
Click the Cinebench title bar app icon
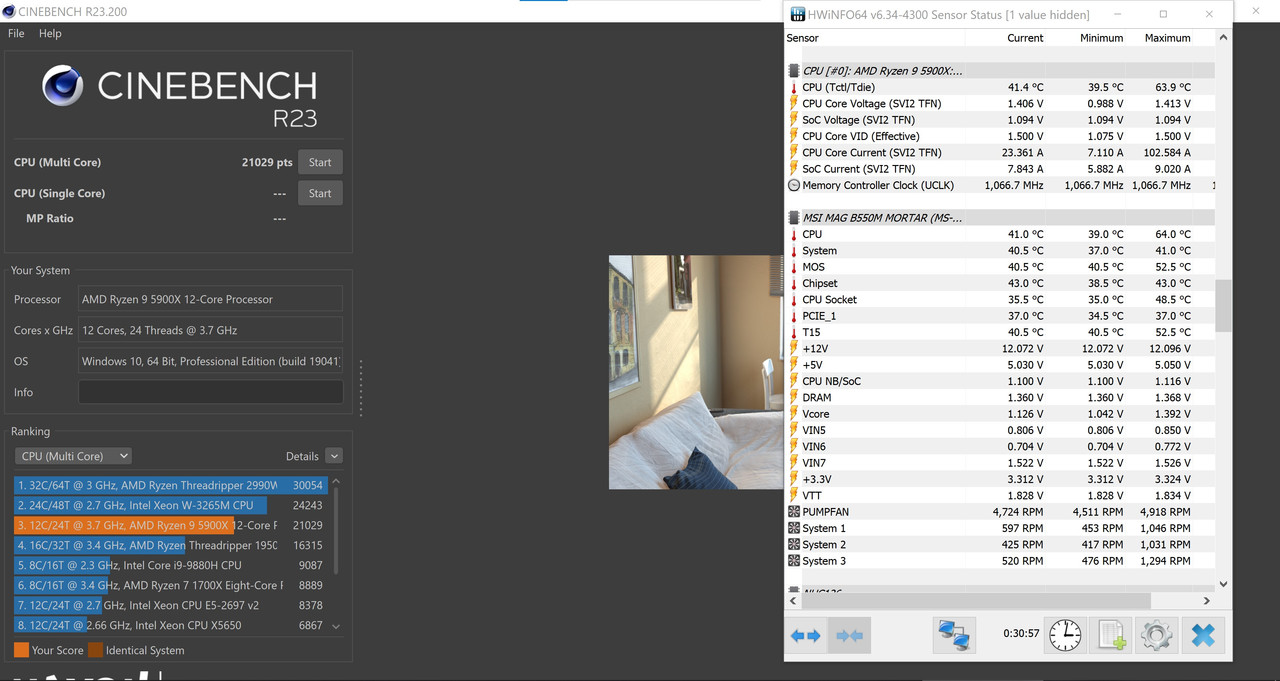[x=9, y=11]
